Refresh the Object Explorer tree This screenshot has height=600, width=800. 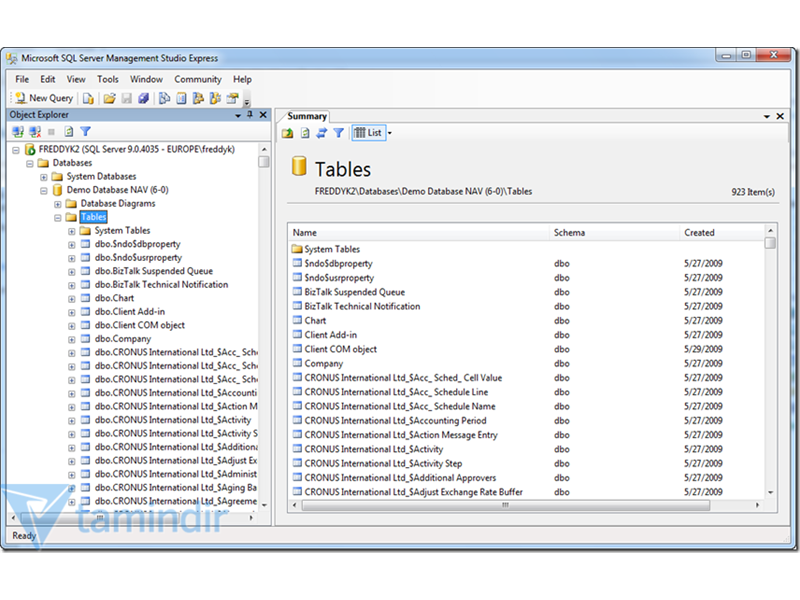(67, 131)
